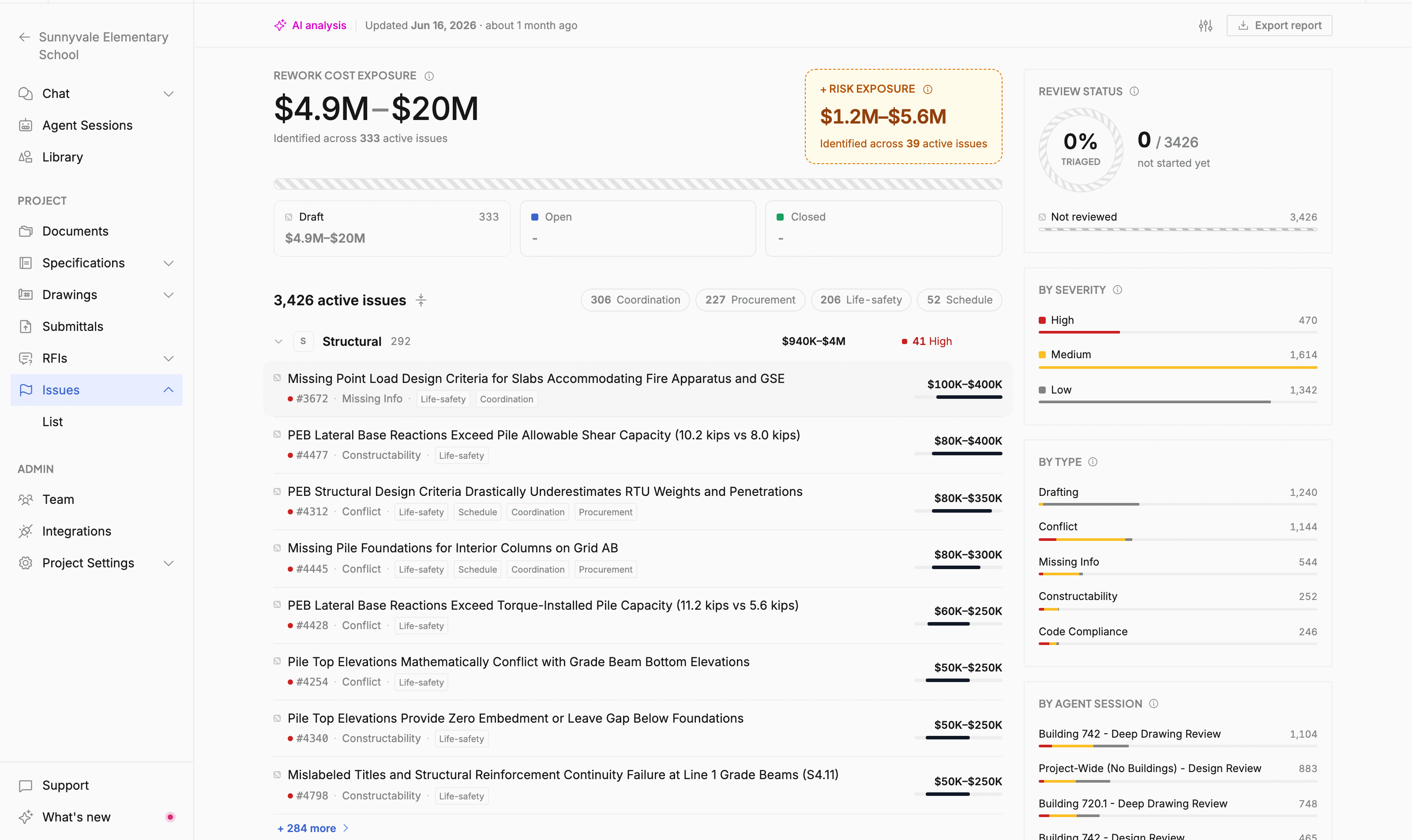Screen dimensions: 1412x840
Task: Click the What's new sparkle icon
Action: pyautogui.click(x=26, y=817)
